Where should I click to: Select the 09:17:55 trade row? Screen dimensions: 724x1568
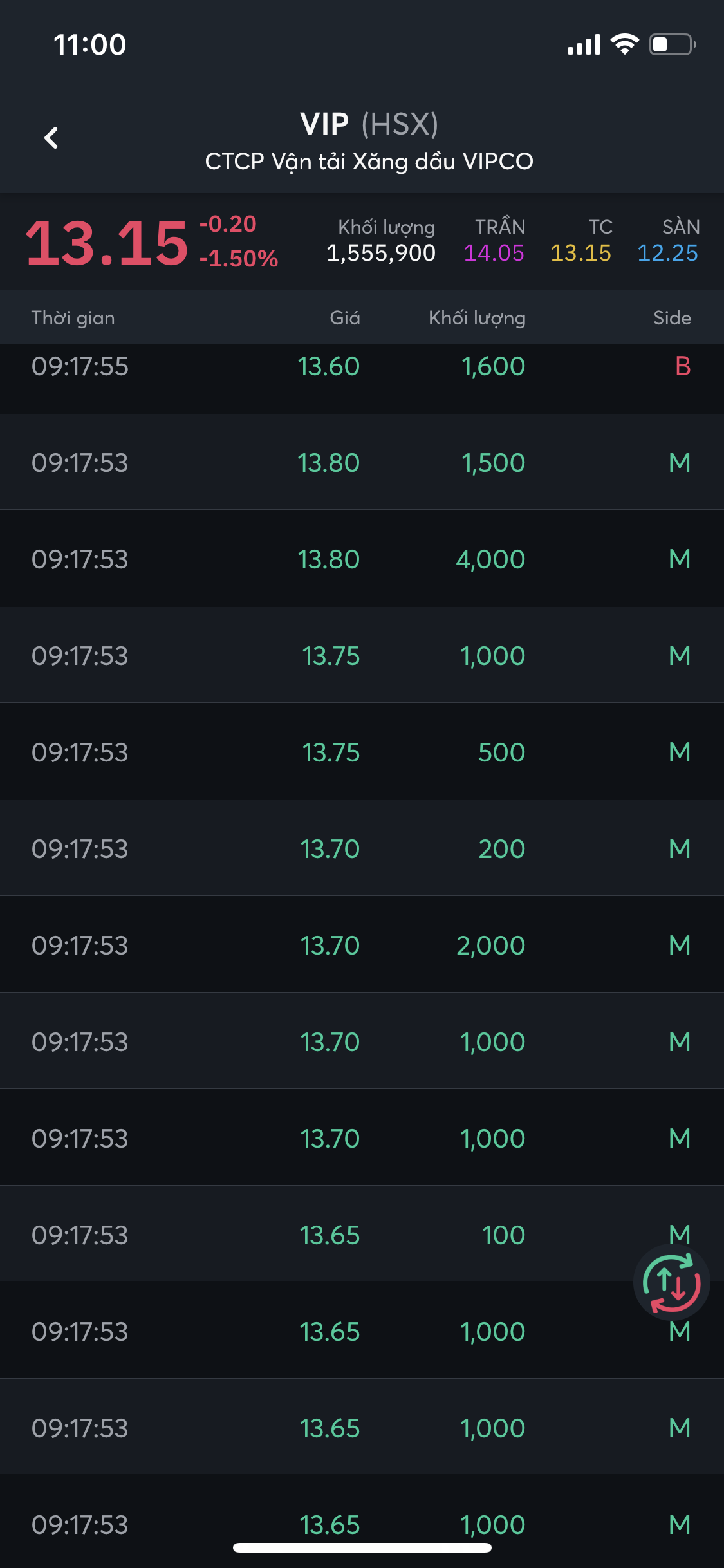coord(362,368)
